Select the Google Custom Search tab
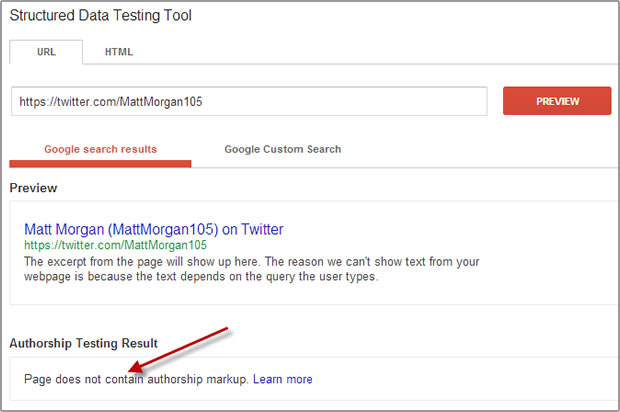 click(x=282, y=149)
